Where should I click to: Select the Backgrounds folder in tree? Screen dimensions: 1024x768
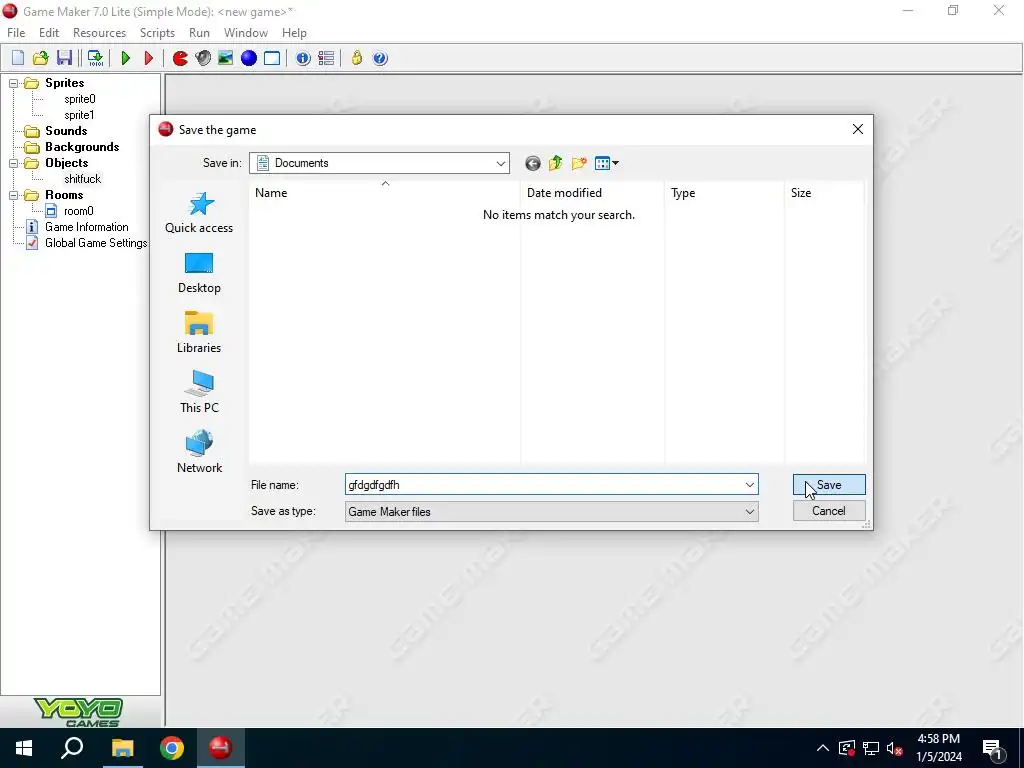click(82, 147)
